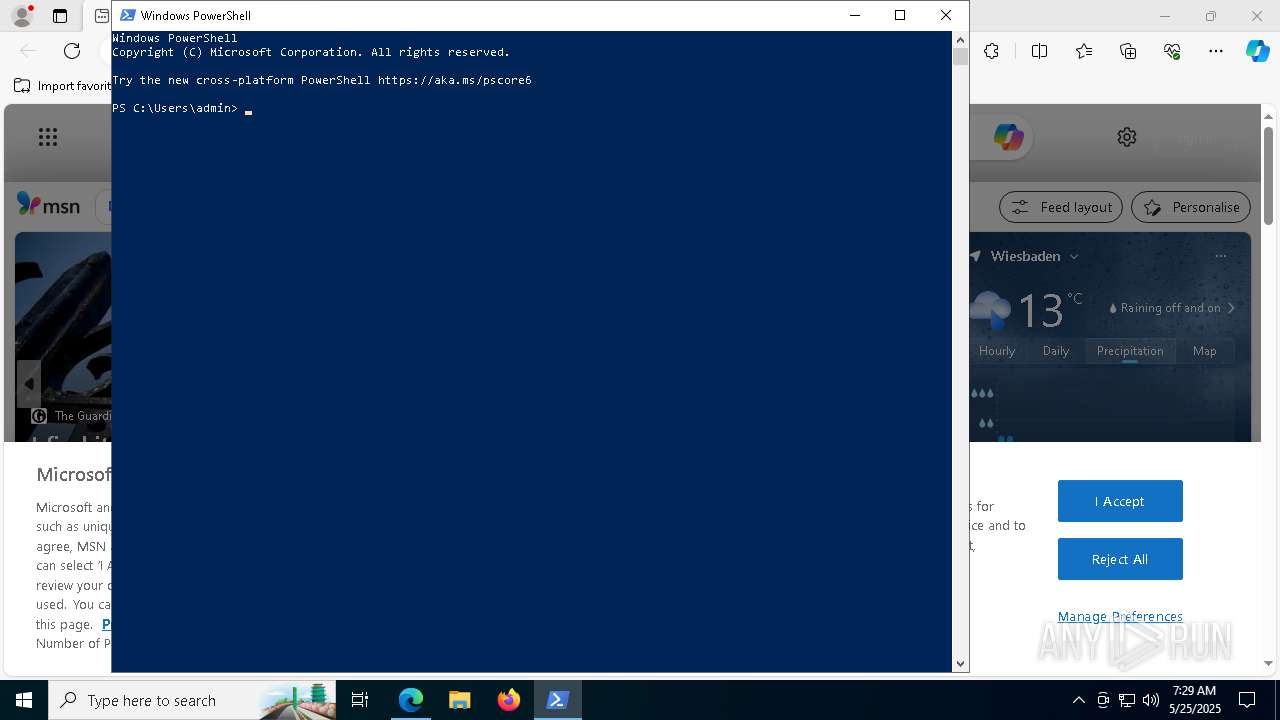The image size is (1280, 720).
Task: Open MSN app launcher grid
Action: 48,137
